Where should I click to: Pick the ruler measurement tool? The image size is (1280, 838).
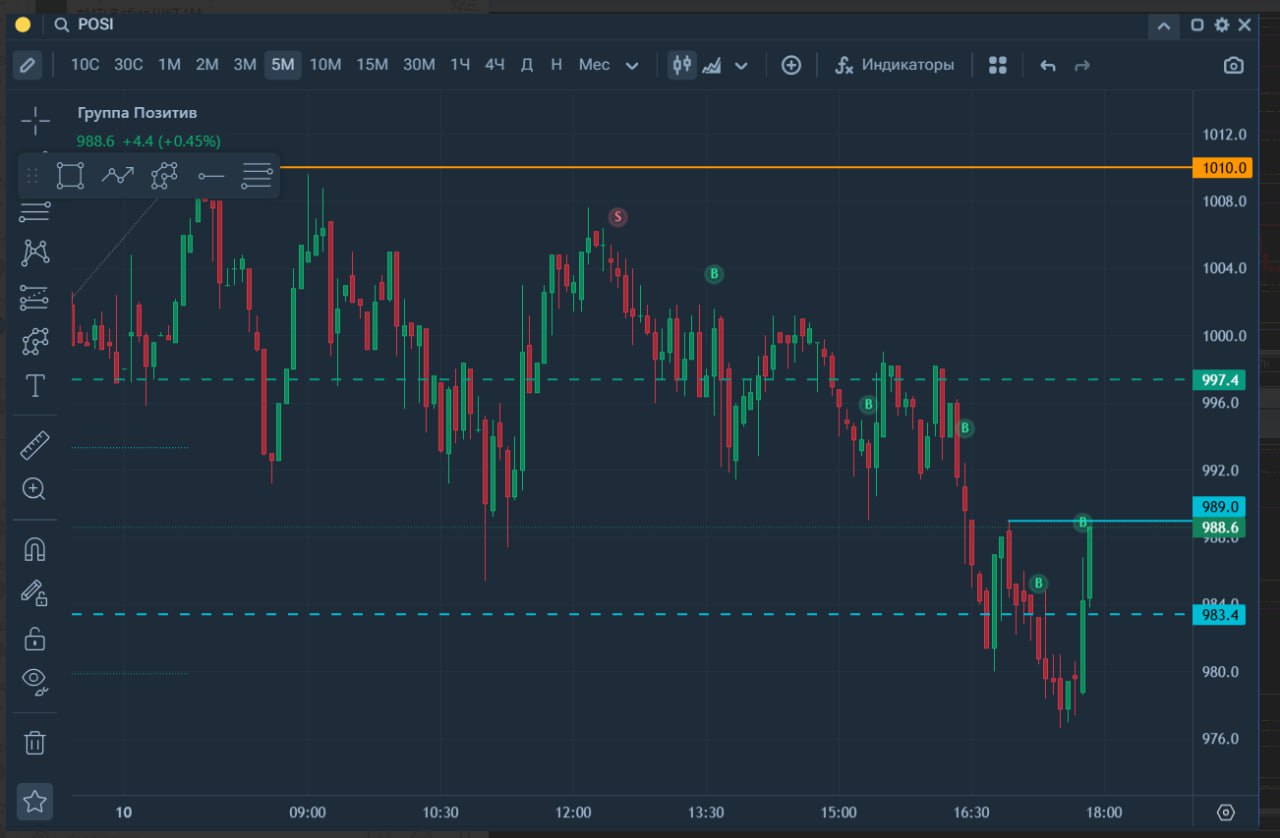(x=35, y=445)
